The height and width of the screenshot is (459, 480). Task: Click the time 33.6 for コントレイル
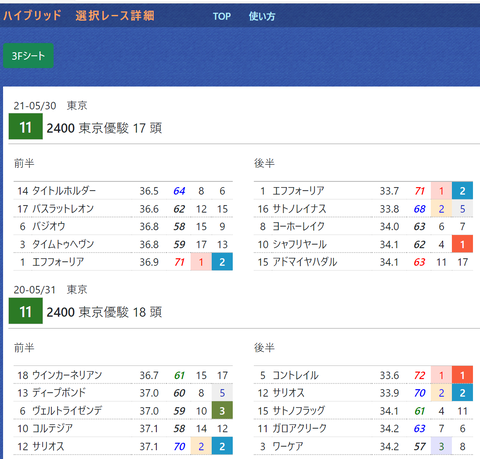pos(389,376)
